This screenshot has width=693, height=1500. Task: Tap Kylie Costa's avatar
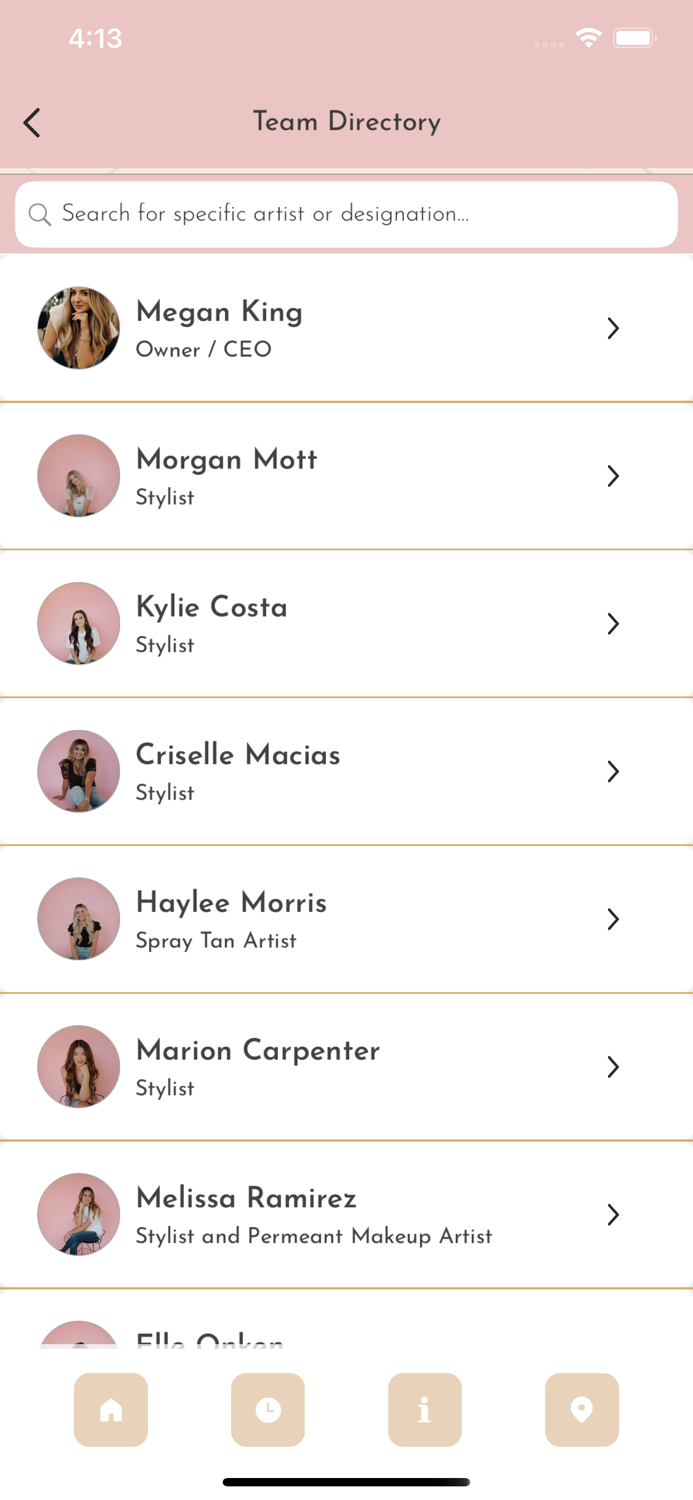(78, 624)
